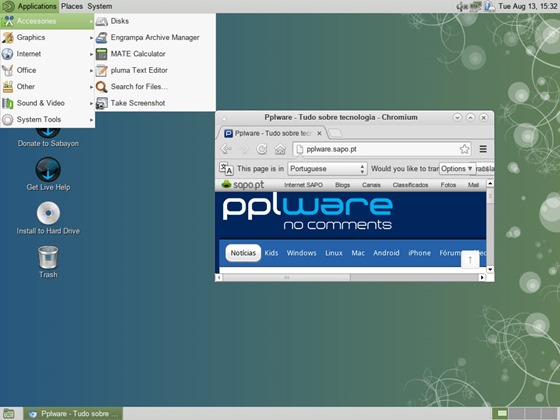Click the Chromium forward arrow
The image size is (560, 420).
(x=245, y=149)
